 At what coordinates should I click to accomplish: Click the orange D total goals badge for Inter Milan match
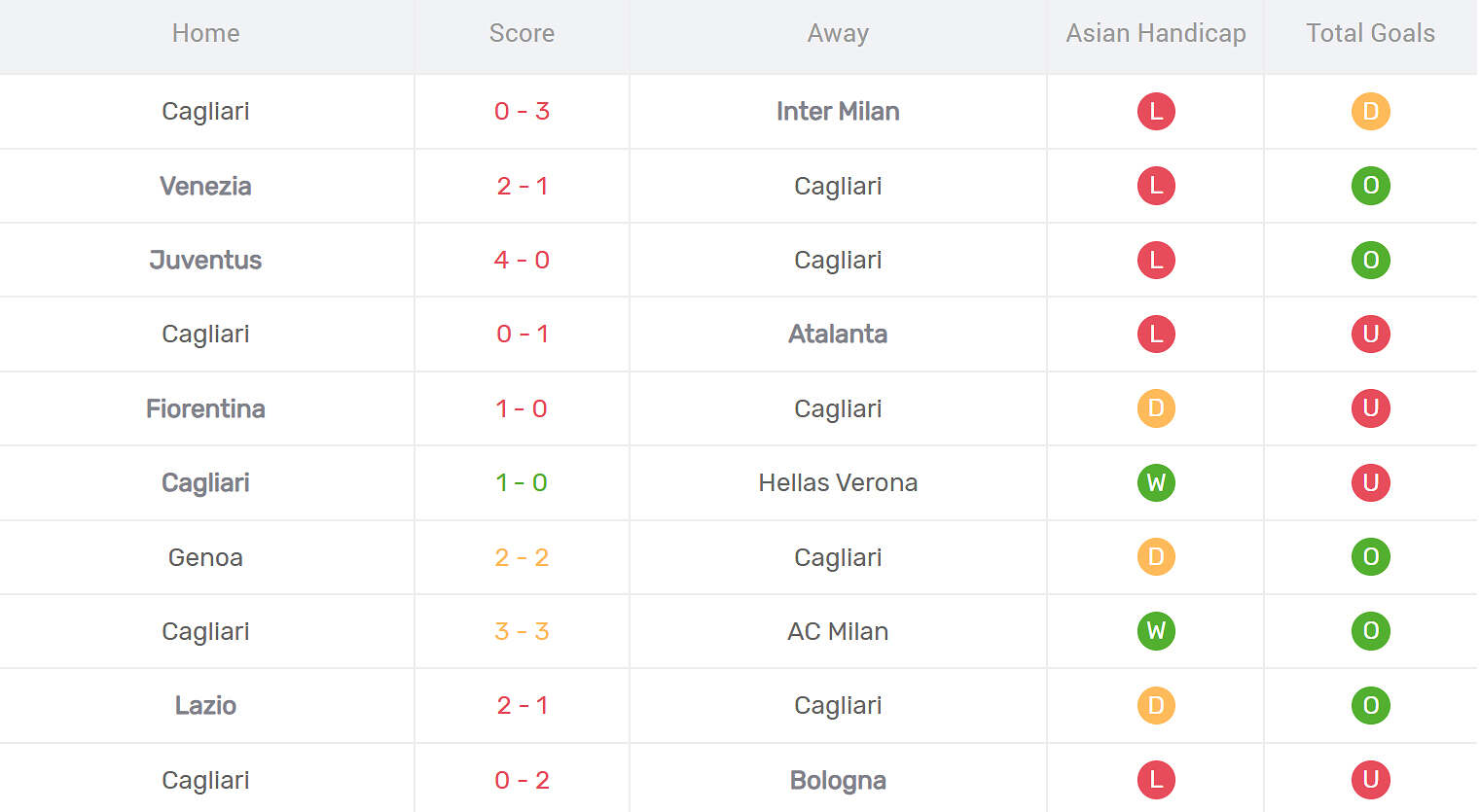(1370, 112)
